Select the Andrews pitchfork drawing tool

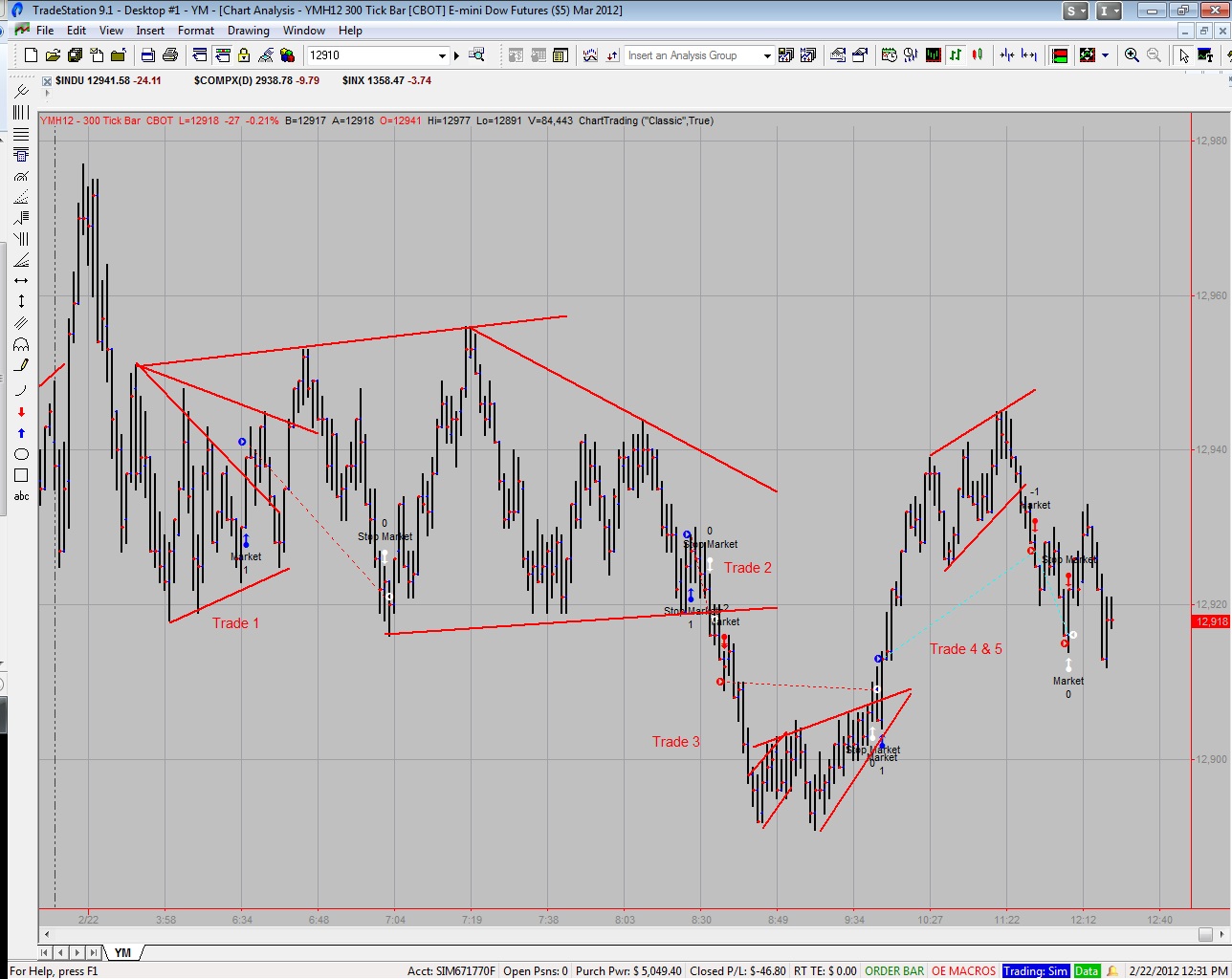[x=21, y=91]
